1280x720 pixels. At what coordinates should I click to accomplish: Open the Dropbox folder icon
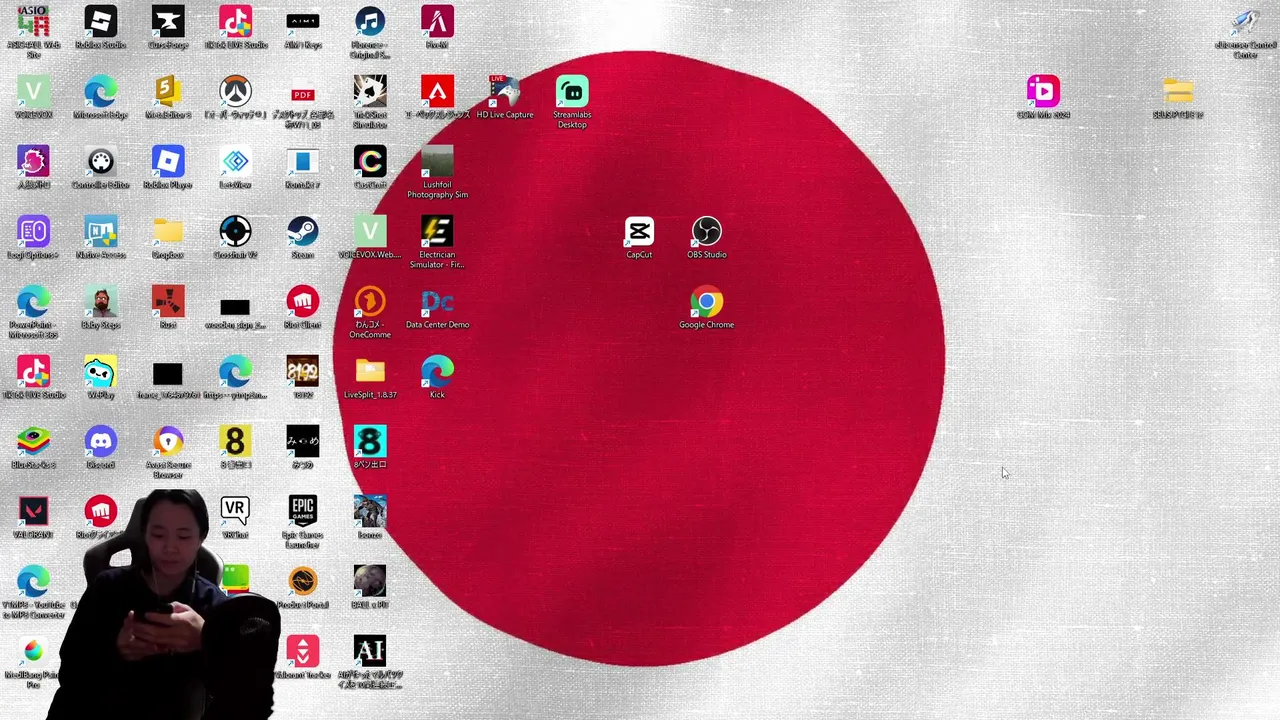[168, 232]
